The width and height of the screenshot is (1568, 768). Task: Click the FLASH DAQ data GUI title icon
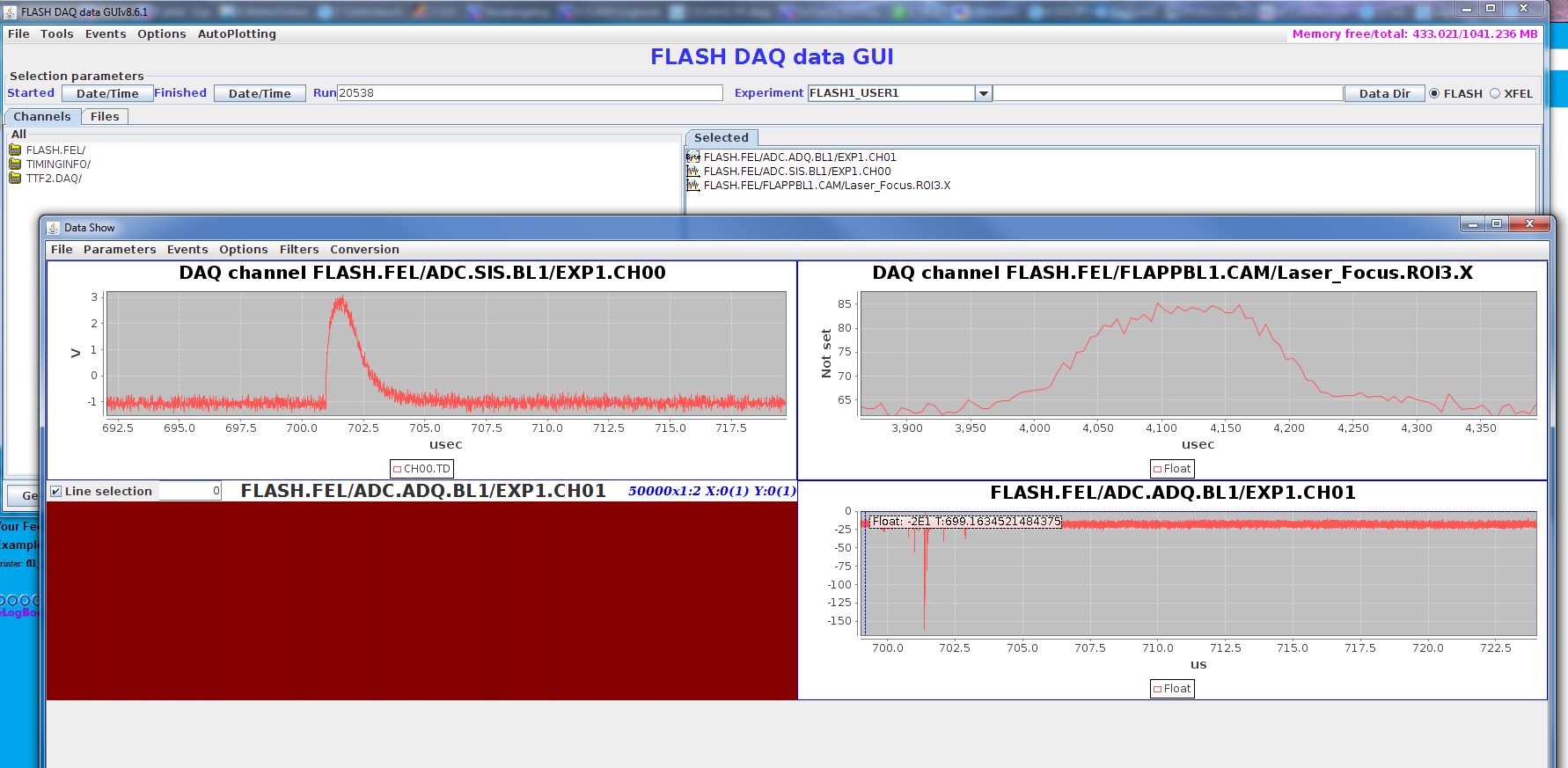pos(10,11)
